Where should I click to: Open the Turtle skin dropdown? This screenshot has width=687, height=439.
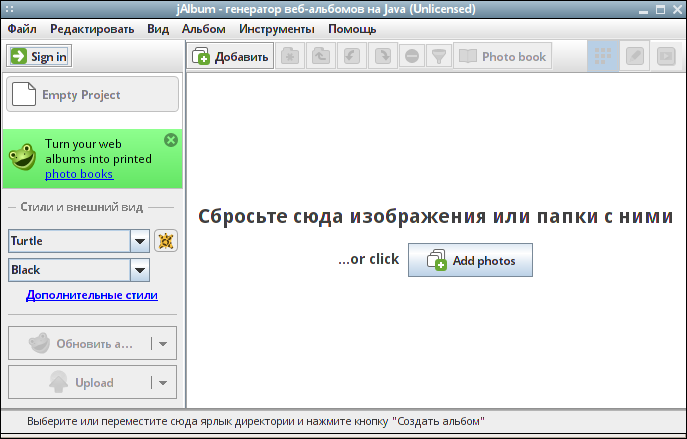pyautogui.click(x=140, y=241)
